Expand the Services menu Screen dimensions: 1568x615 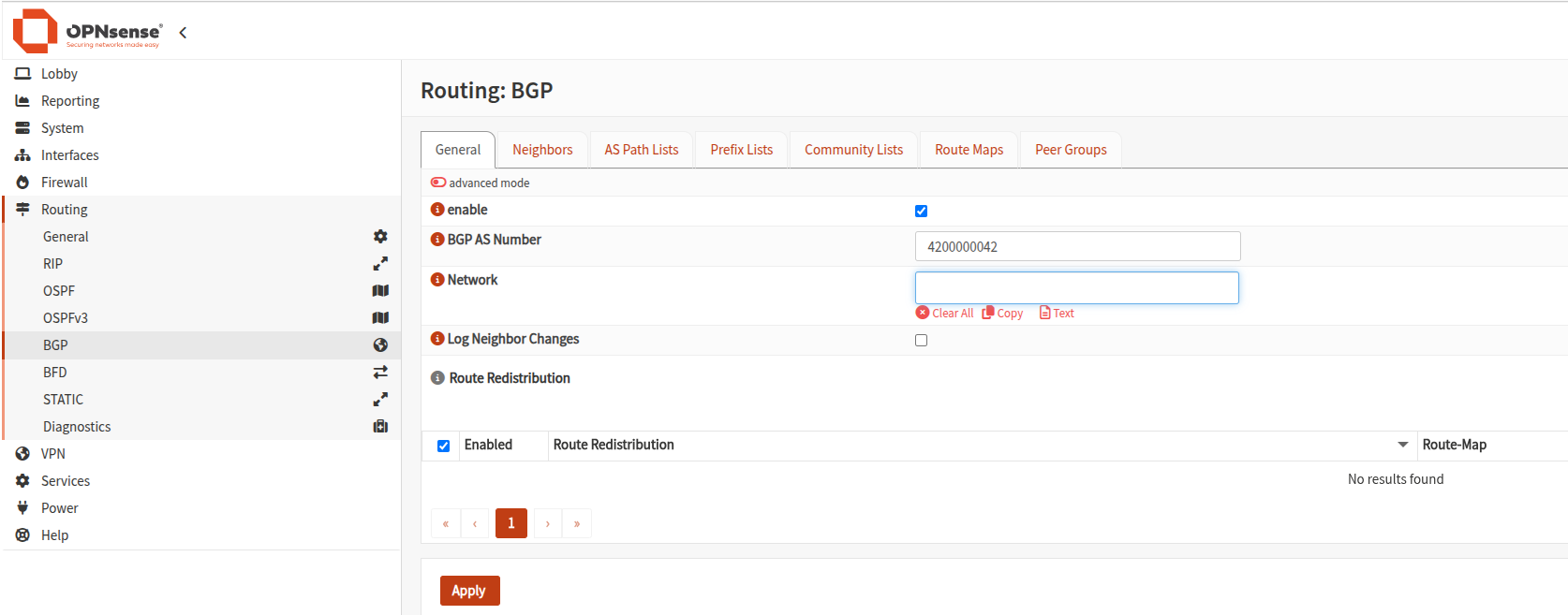pyautogui.click(x=201, y=481)
